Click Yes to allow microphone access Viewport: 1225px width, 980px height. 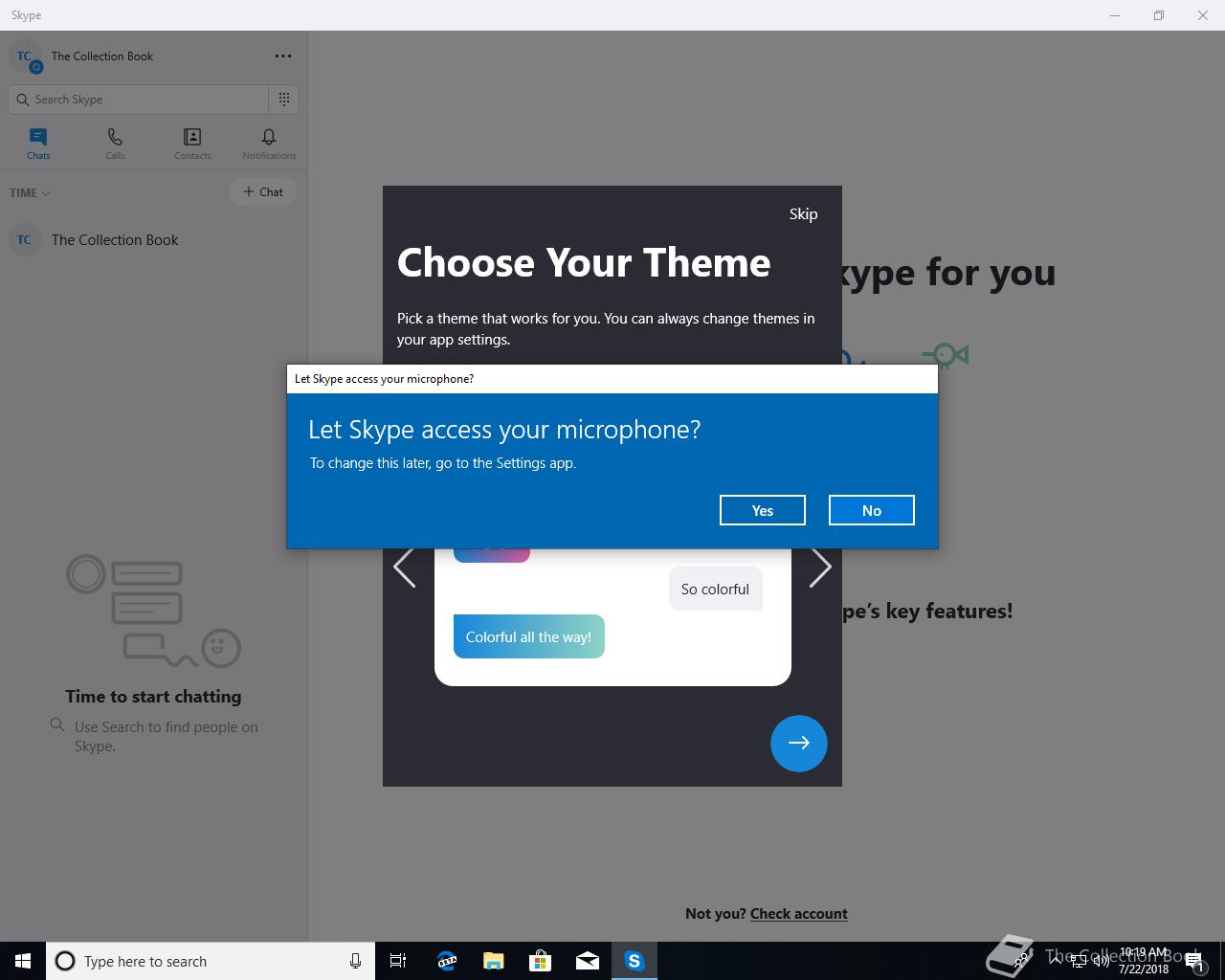click(763, 510)
